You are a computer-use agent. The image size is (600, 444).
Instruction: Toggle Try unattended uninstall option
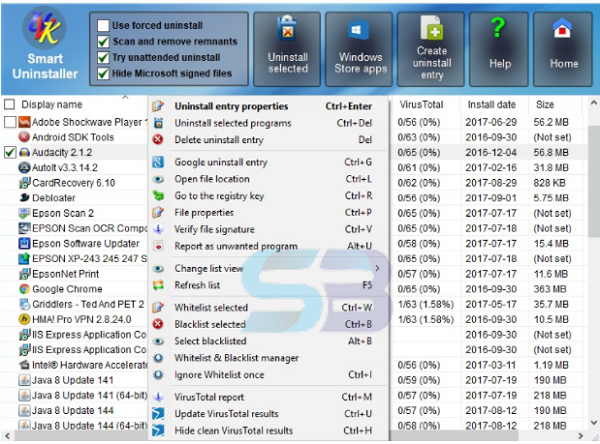click(x=103, y=57)
